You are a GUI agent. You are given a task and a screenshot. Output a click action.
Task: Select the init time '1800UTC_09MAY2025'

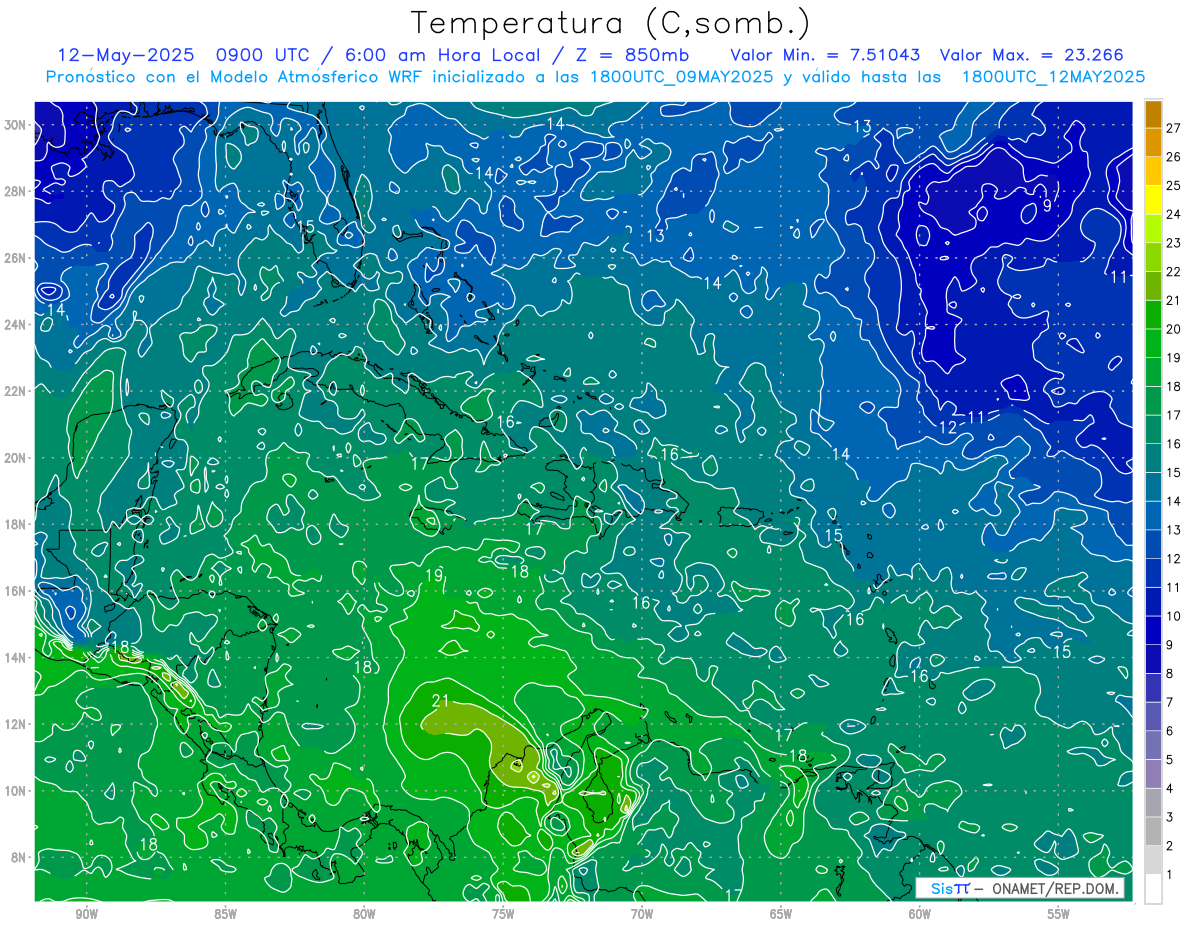point(680,77)
